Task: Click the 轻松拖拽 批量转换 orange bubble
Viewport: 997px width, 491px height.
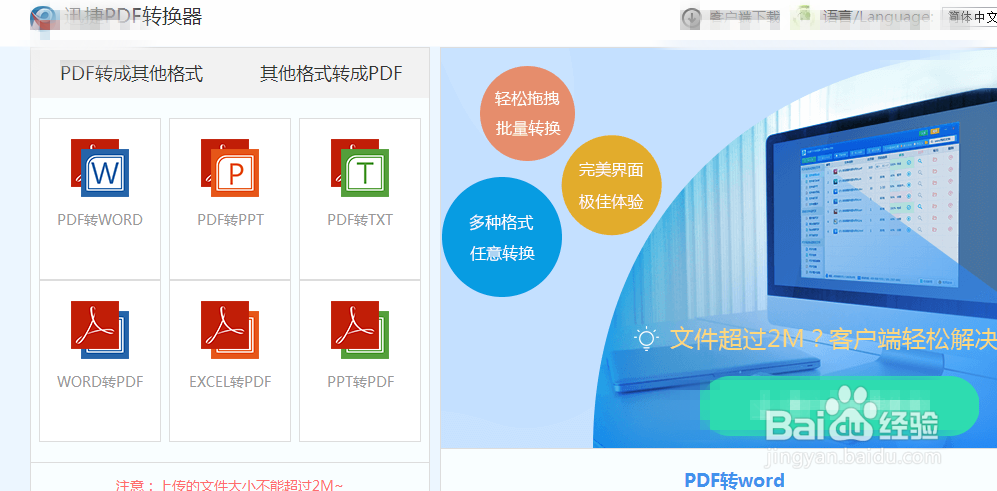Action: point(527,113)
